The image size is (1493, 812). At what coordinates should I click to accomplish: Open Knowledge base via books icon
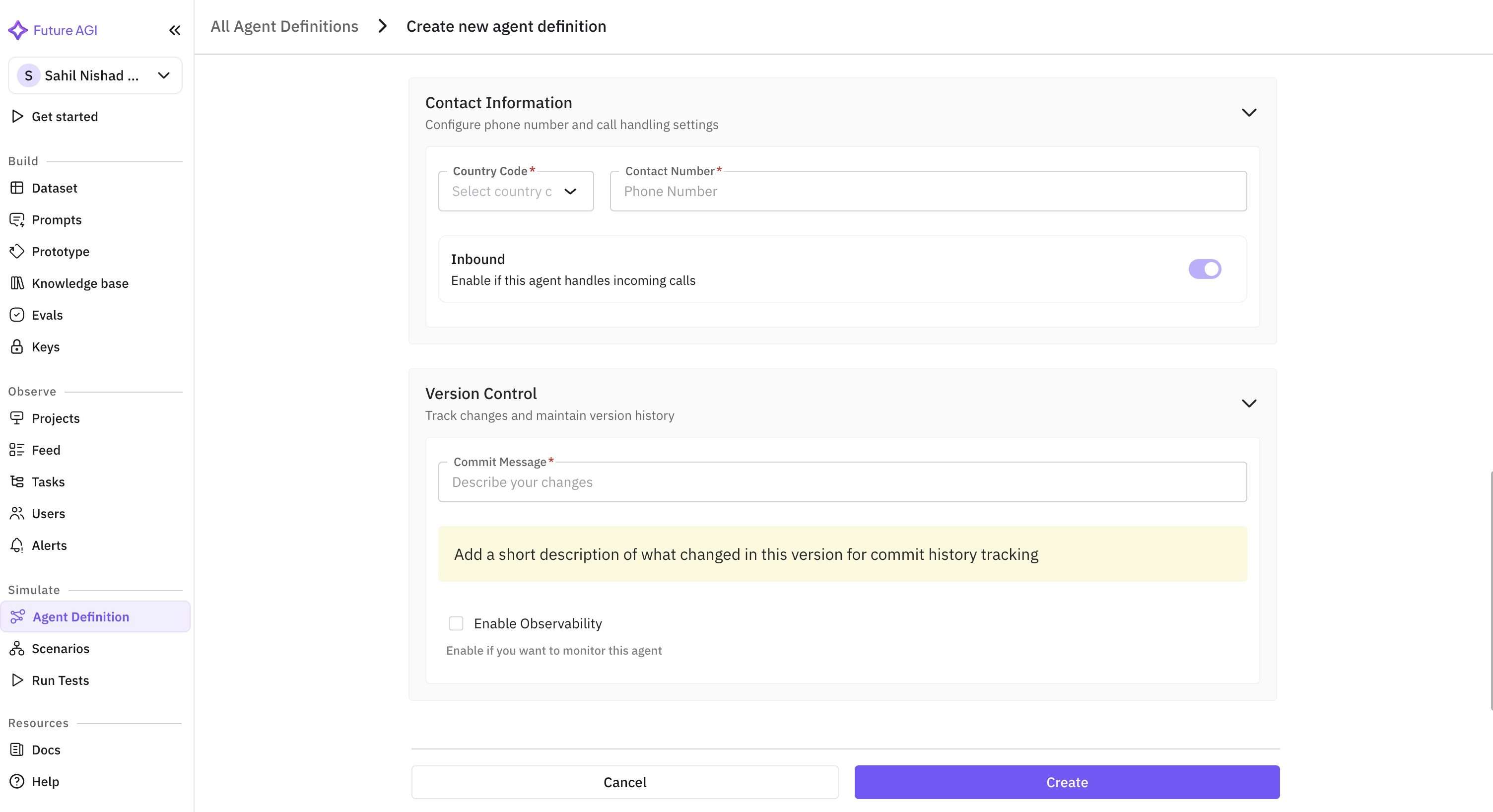17,283
